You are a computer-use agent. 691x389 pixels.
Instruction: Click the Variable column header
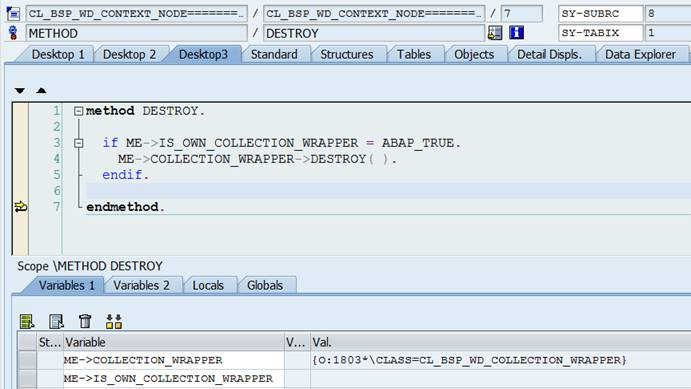pos(174,342)
